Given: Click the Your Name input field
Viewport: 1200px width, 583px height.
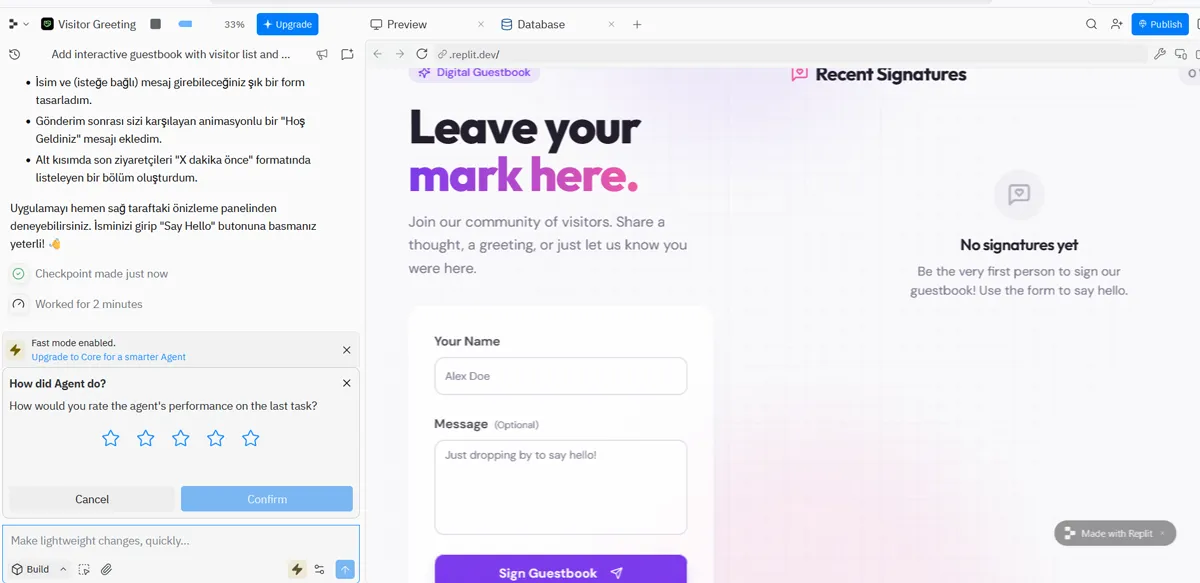Looking at the screenshot, I should click(x=561, y=376).
